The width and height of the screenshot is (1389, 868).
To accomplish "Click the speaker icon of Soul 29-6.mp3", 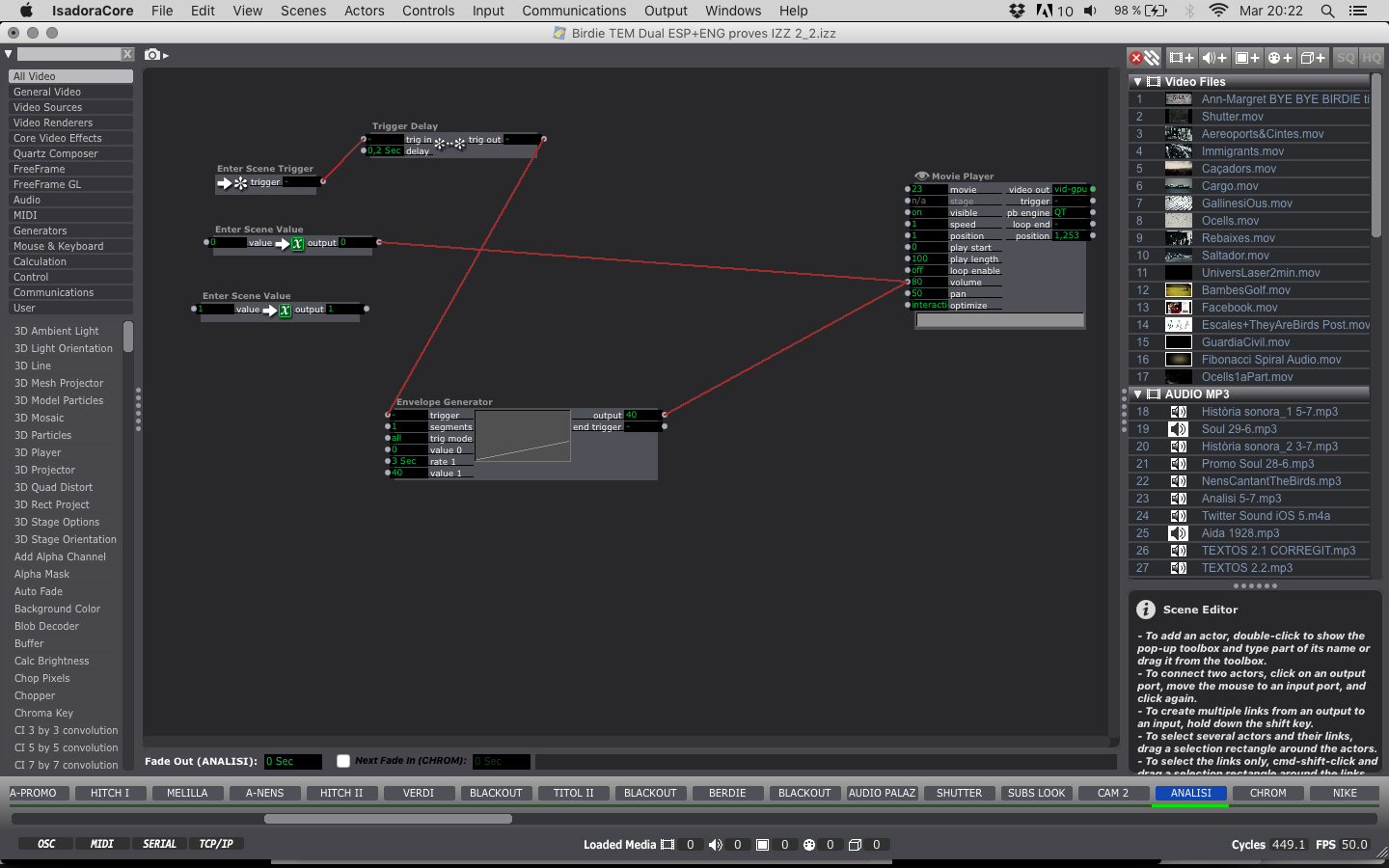I will coord(1178,429).
